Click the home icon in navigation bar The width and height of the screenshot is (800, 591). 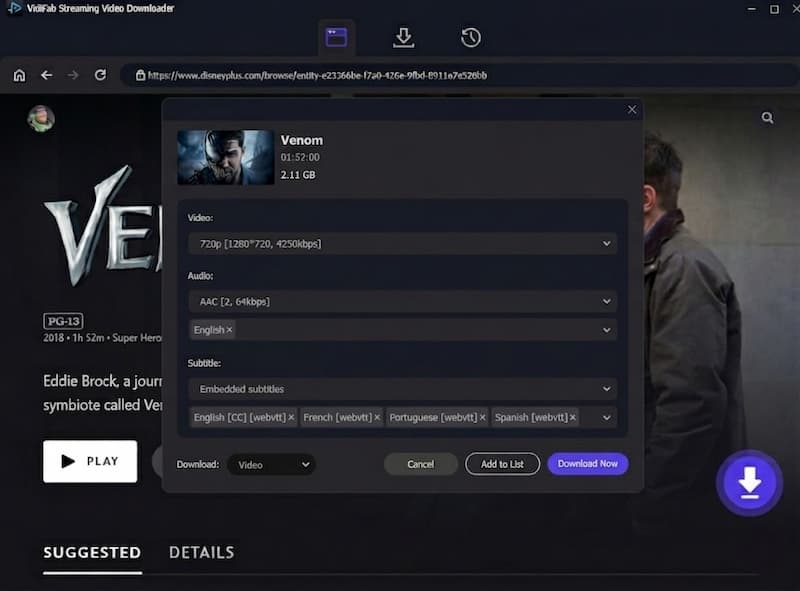point(19,76)
